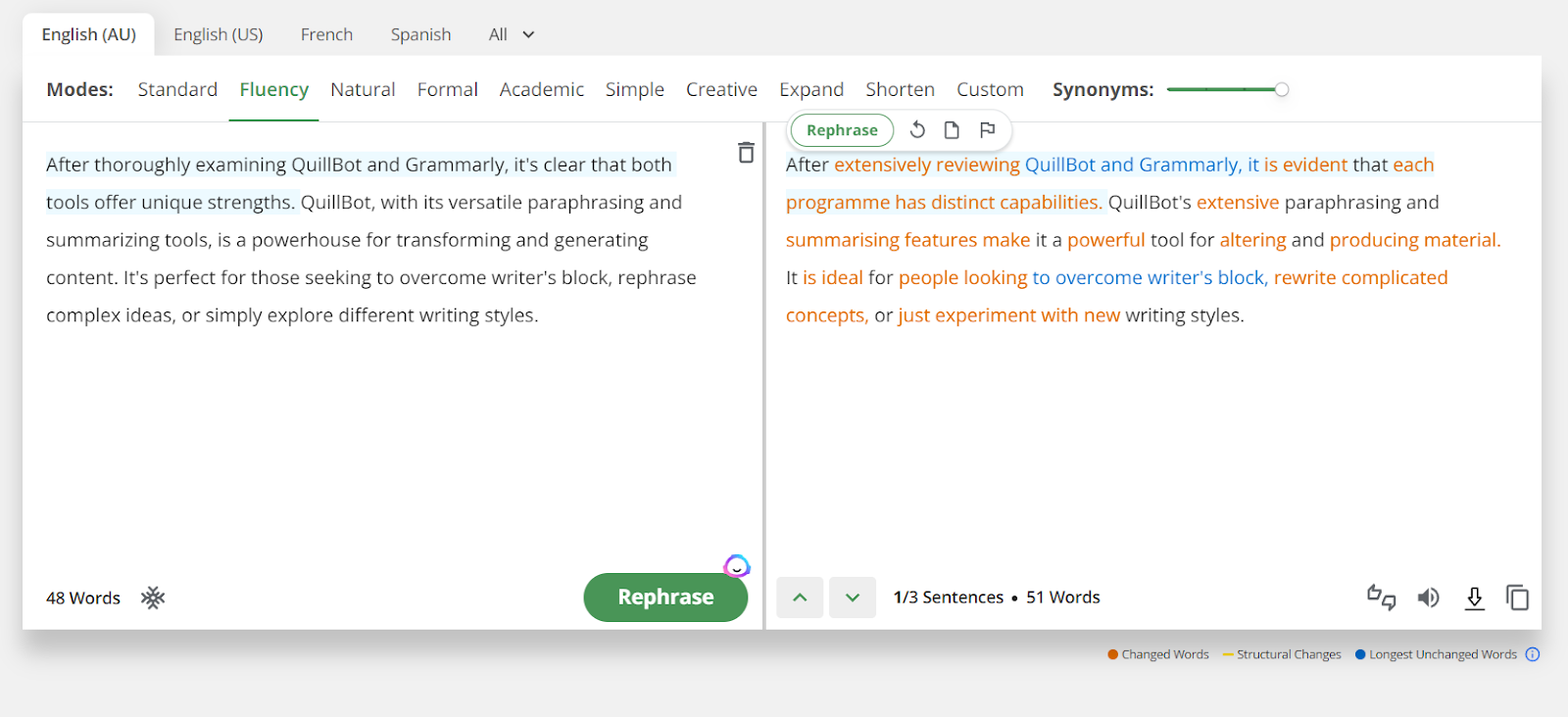This screenshot has width=1568, height=717.
Task: Click the word 'powerful' in output
Action: 1105,240
